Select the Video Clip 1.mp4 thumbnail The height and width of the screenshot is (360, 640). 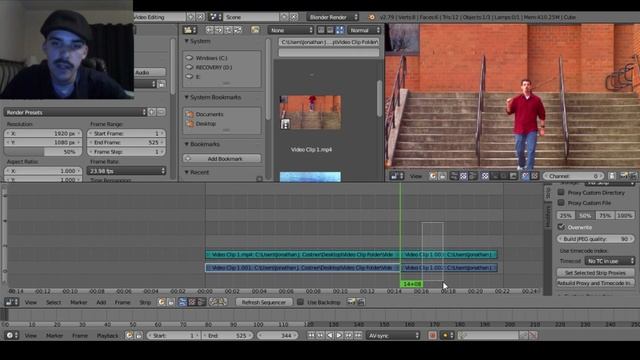pos(310,112)
